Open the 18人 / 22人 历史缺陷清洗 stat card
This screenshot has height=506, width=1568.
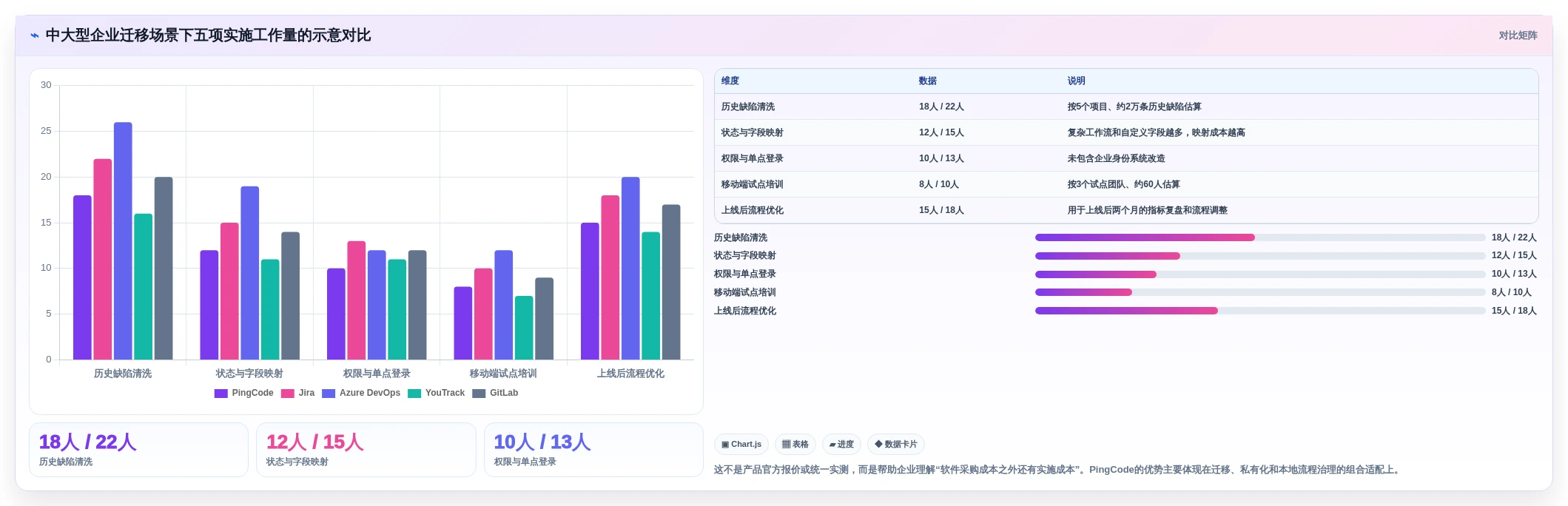coord(138,450)
